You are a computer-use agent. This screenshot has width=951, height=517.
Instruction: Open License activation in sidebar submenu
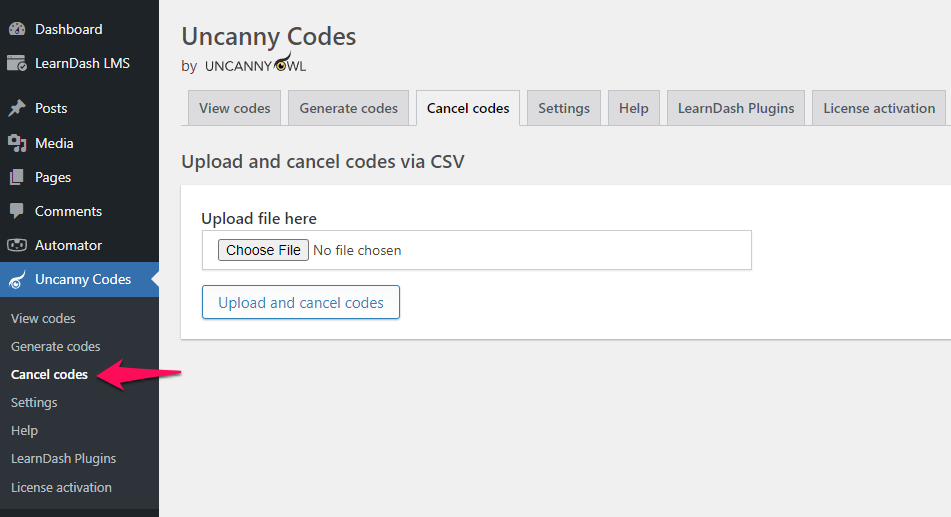(x=61, y=487)
